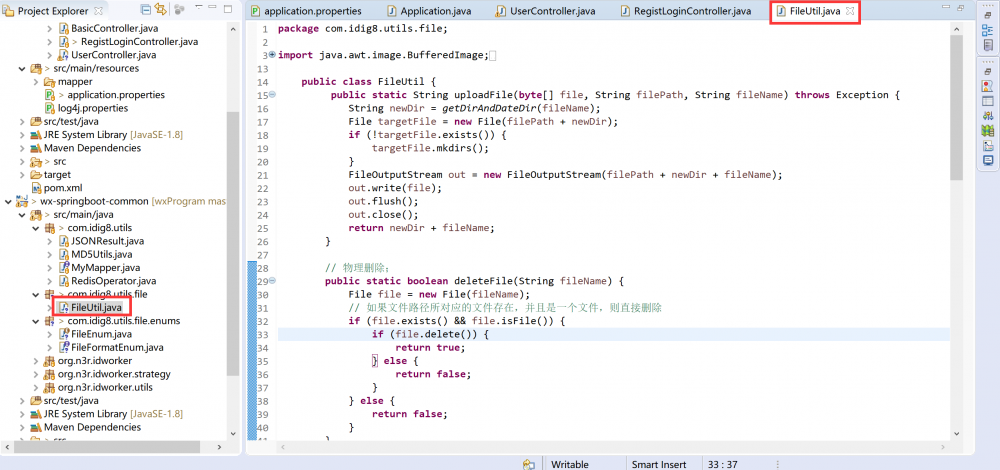
Task: Select FileEnum.java in tree
Action: click(101, 334)
